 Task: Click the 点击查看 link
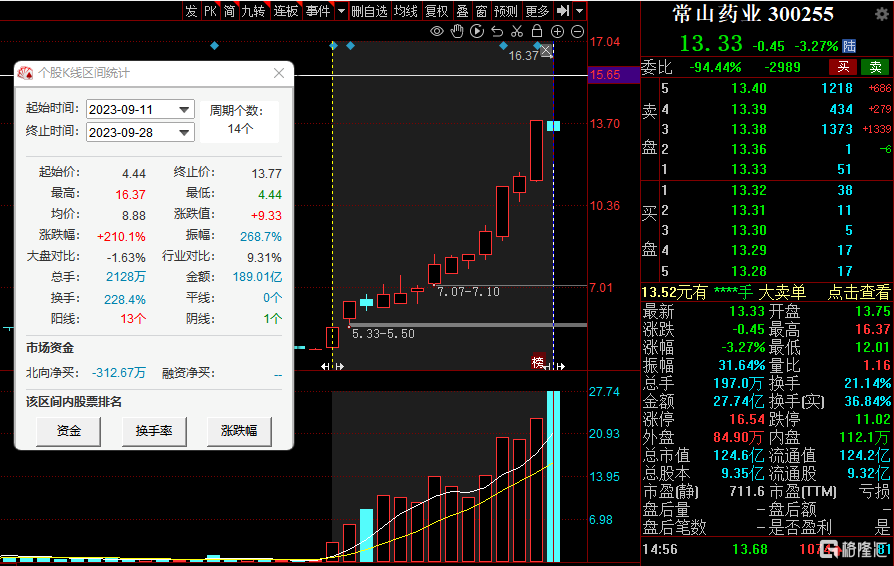coord(859,292)
